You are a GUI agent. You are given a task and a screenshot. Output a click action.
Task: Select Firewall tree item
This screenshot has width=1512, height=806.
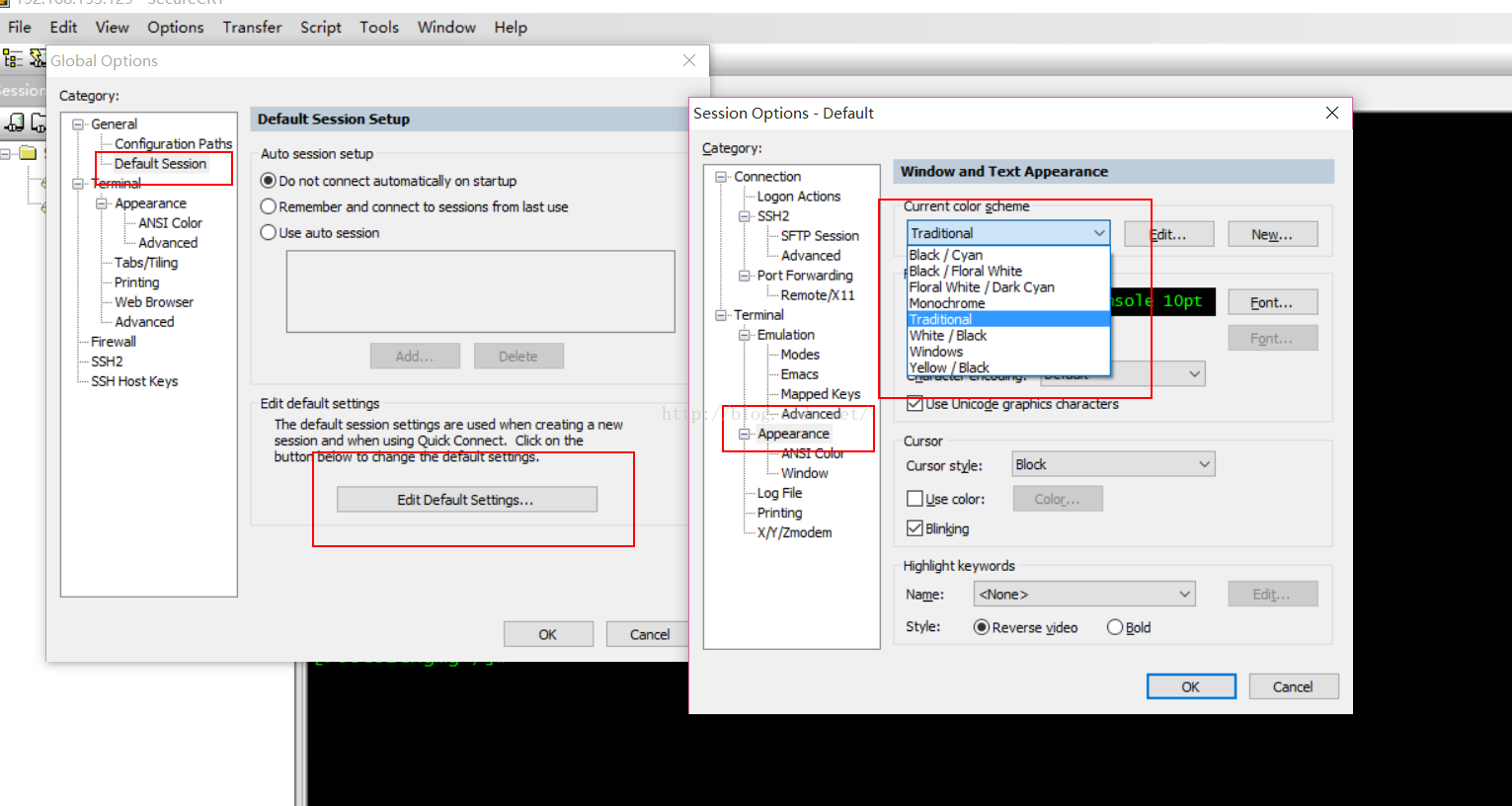tap(114, 342)
